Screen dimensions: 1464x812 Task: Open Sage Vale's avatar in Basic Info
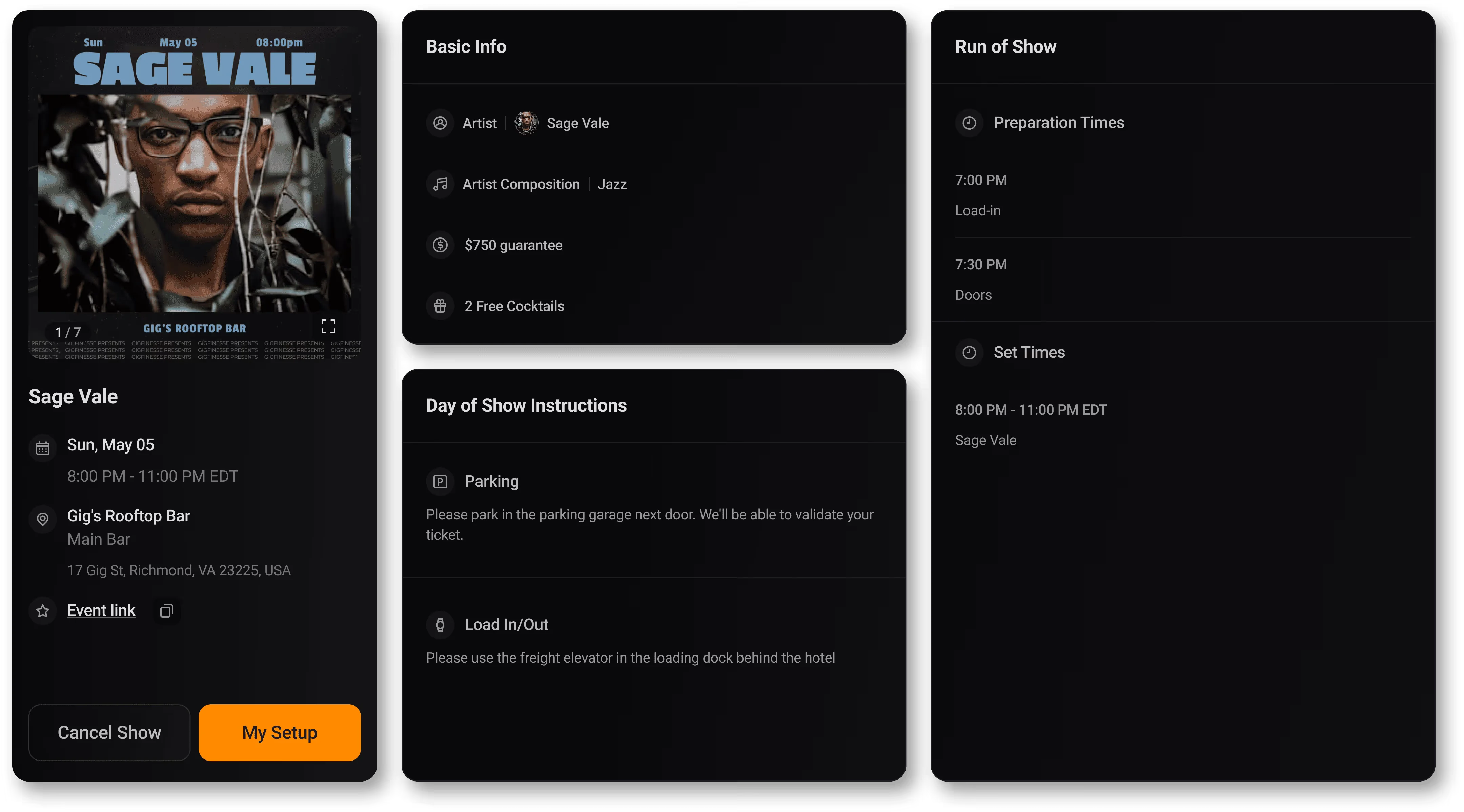click(526, 123)
